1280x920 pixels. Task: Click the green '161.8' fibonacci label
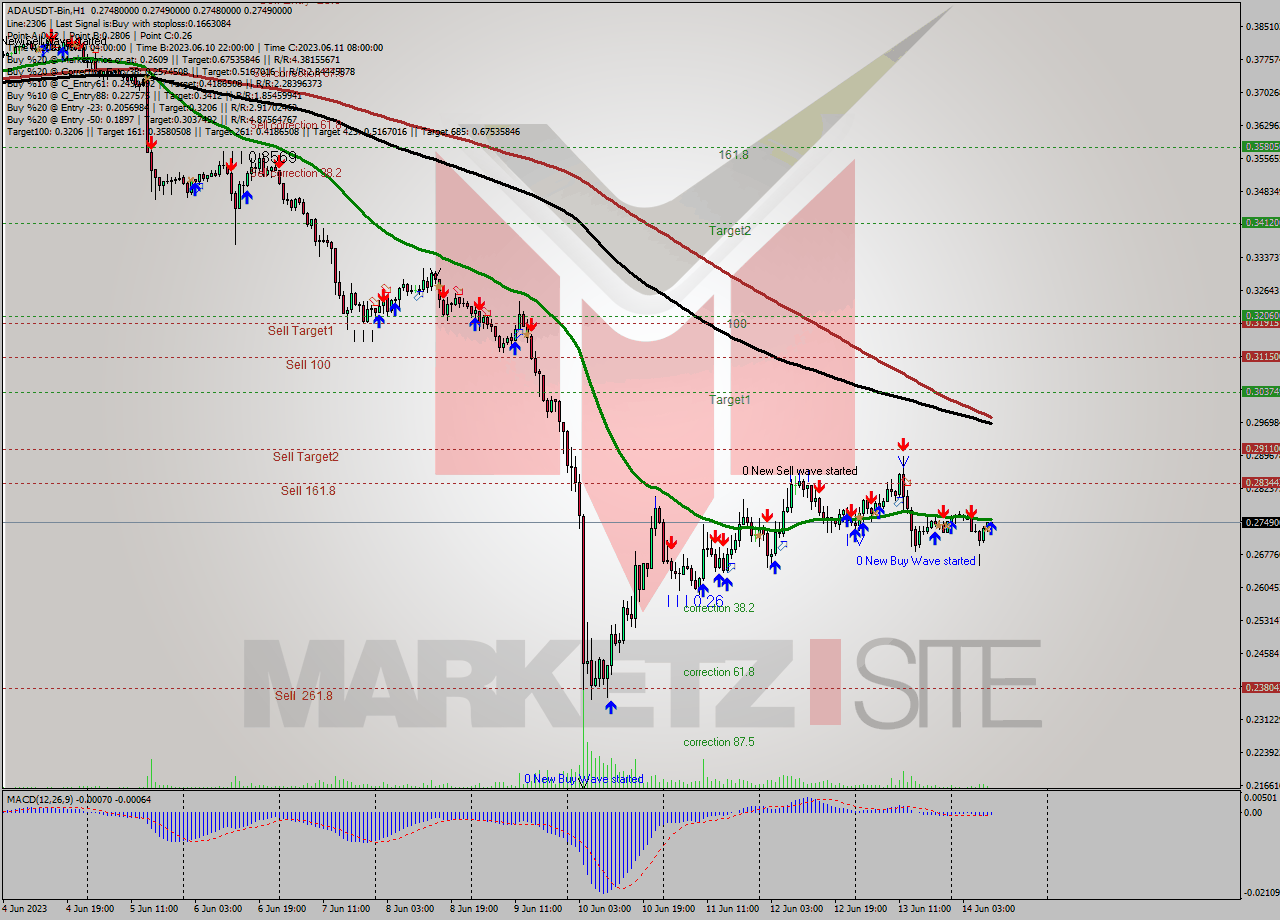pos(734,155)
